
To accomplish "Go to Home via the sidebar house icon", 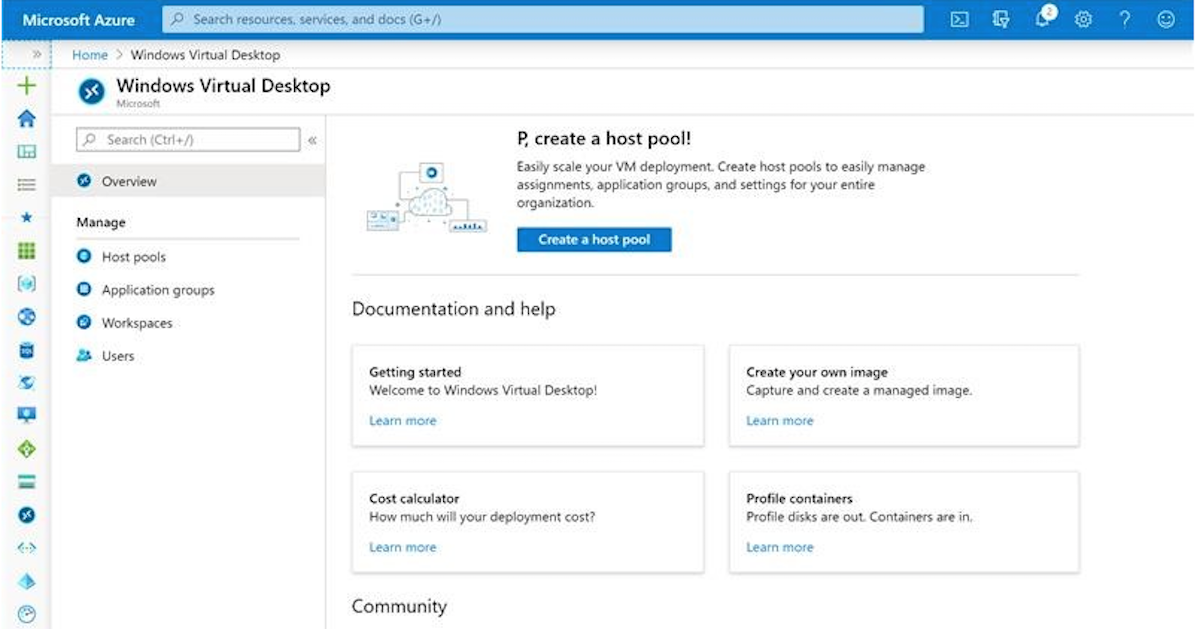I will pyautogui.click(x=27, y=119).
